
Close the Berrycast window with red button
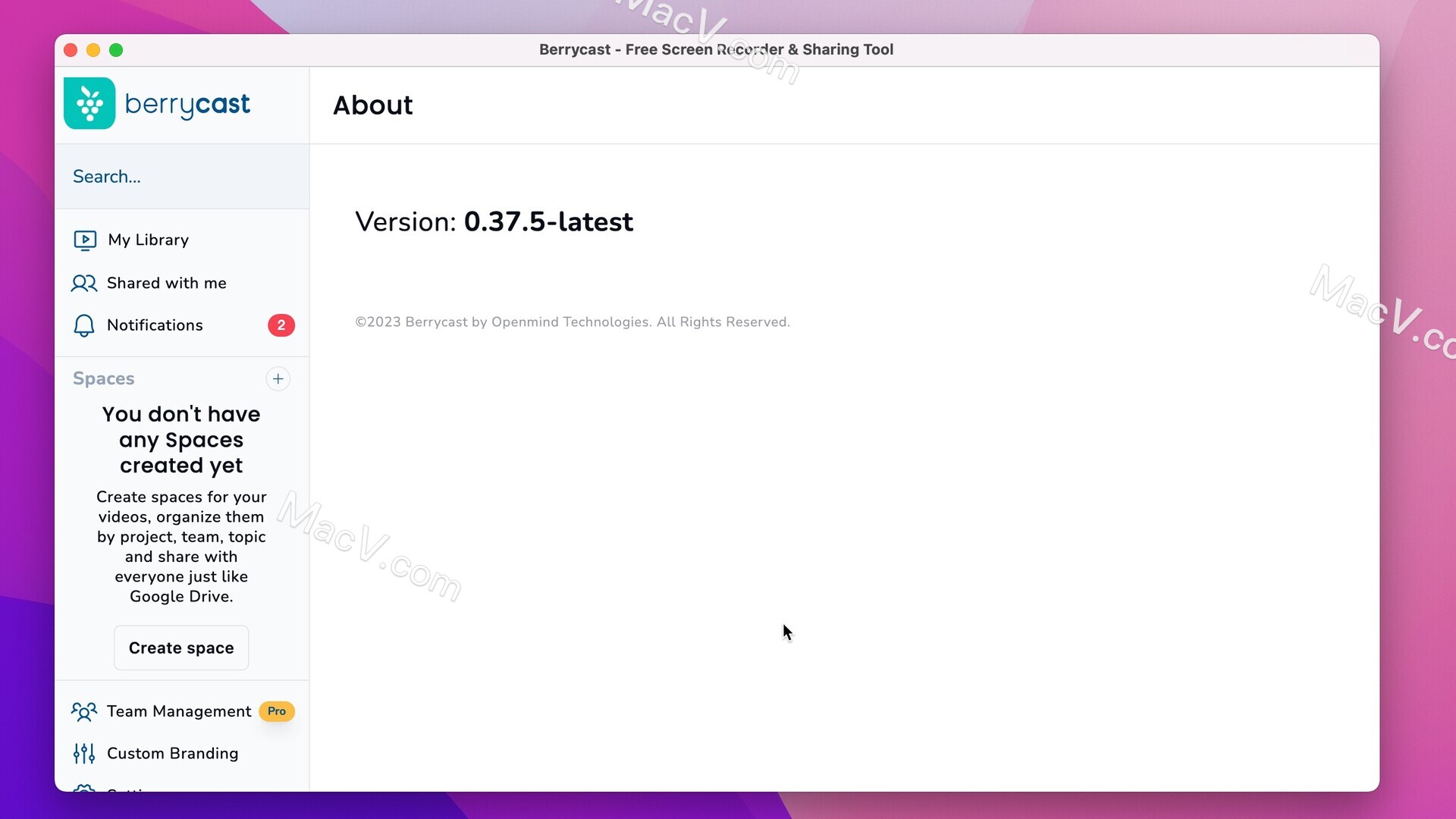point(71,50)
